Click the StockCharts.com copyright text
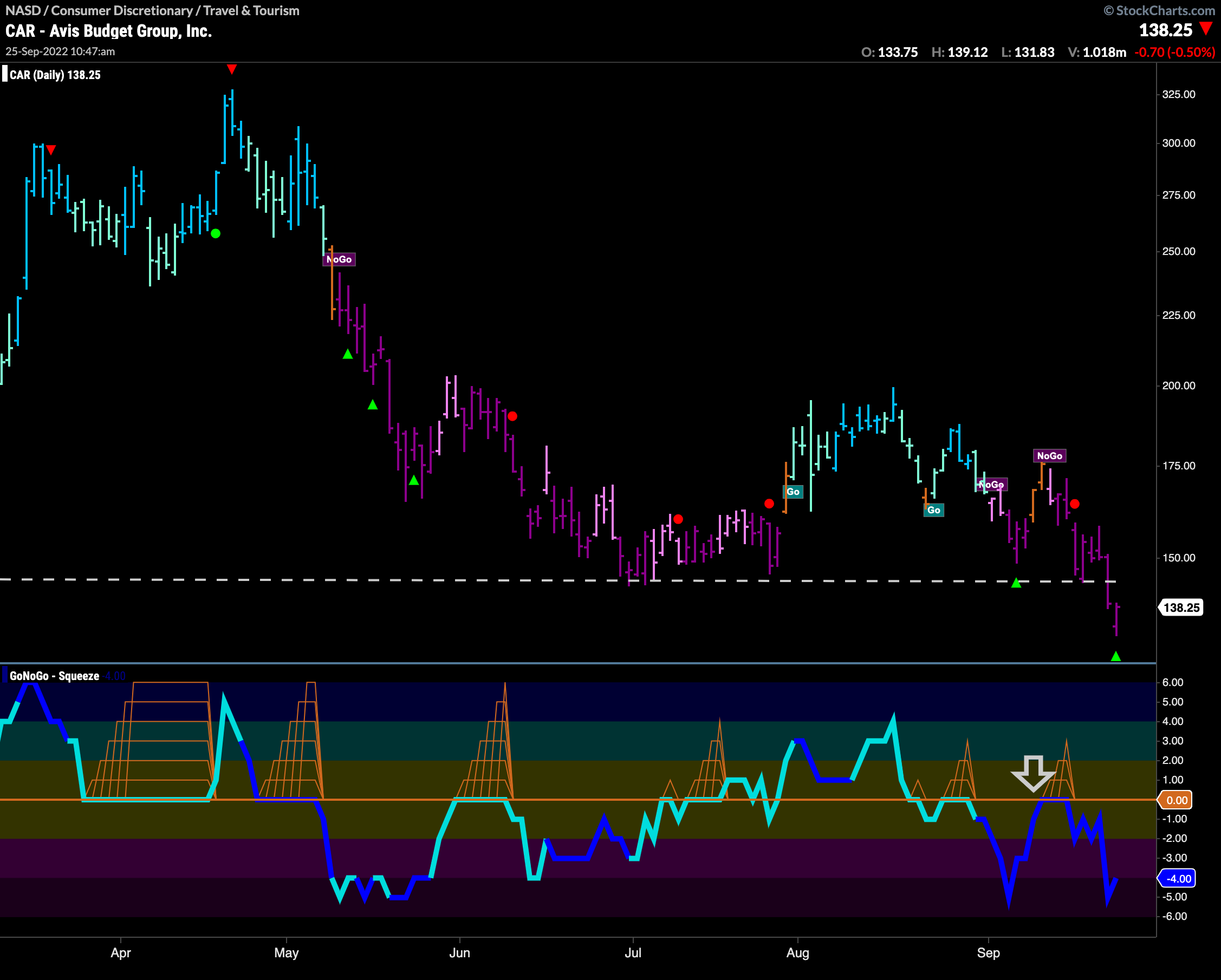The image size is (1221, 980). [x=1159, y=10]
